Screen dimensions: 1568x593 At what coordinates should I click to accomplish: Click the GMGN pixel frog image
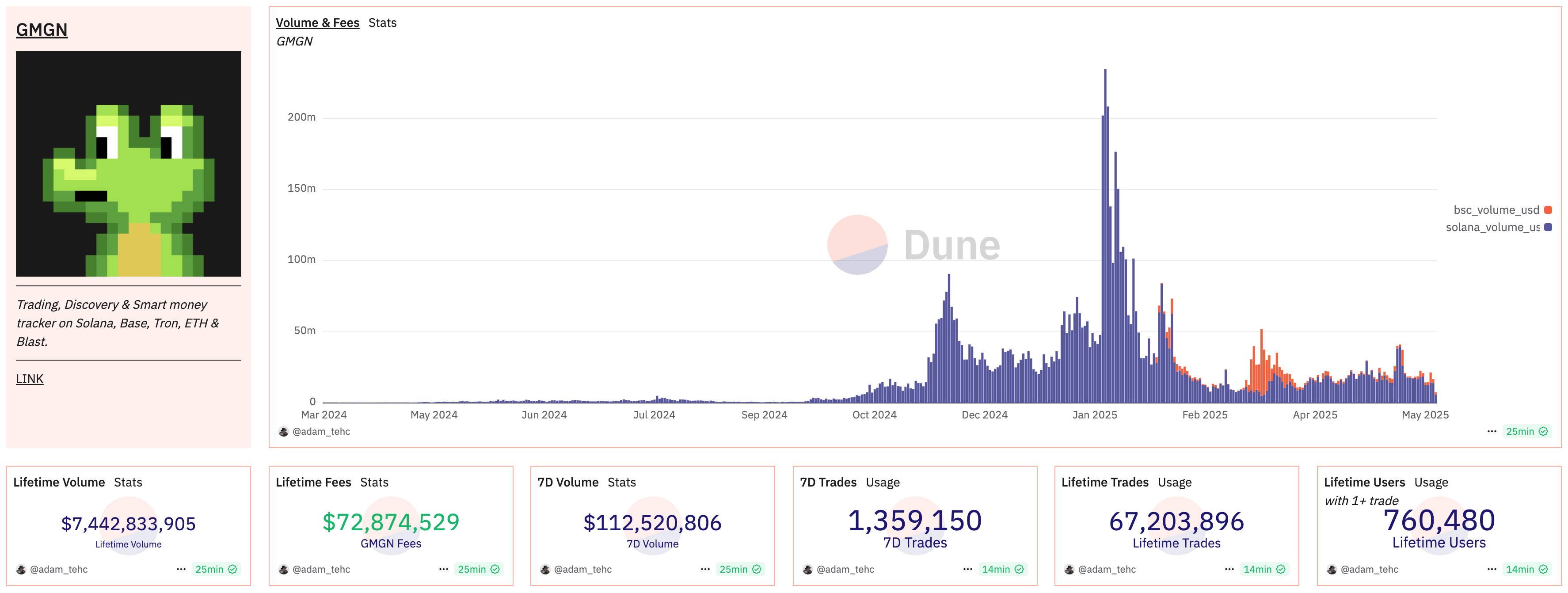[129, 164]
